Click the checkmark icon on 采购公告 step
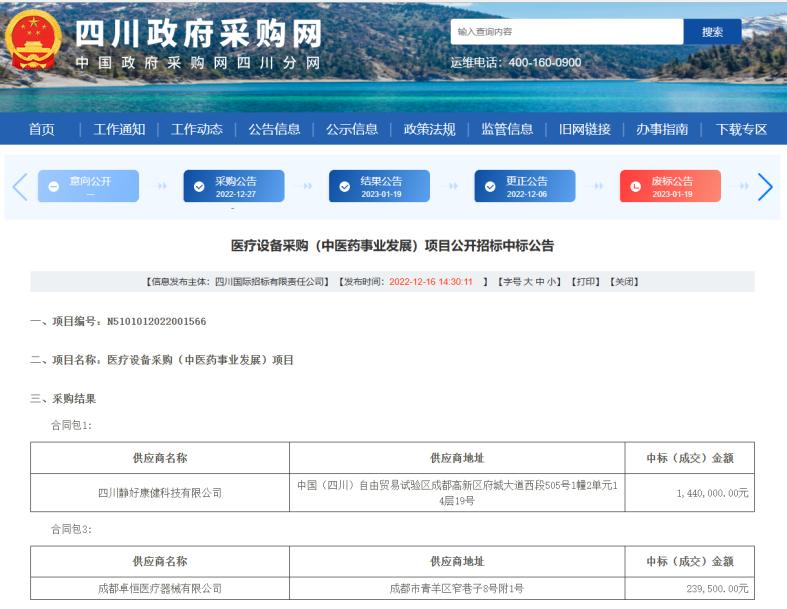Image resolution: width=787 pixels, height=609 pixels. 199,187
